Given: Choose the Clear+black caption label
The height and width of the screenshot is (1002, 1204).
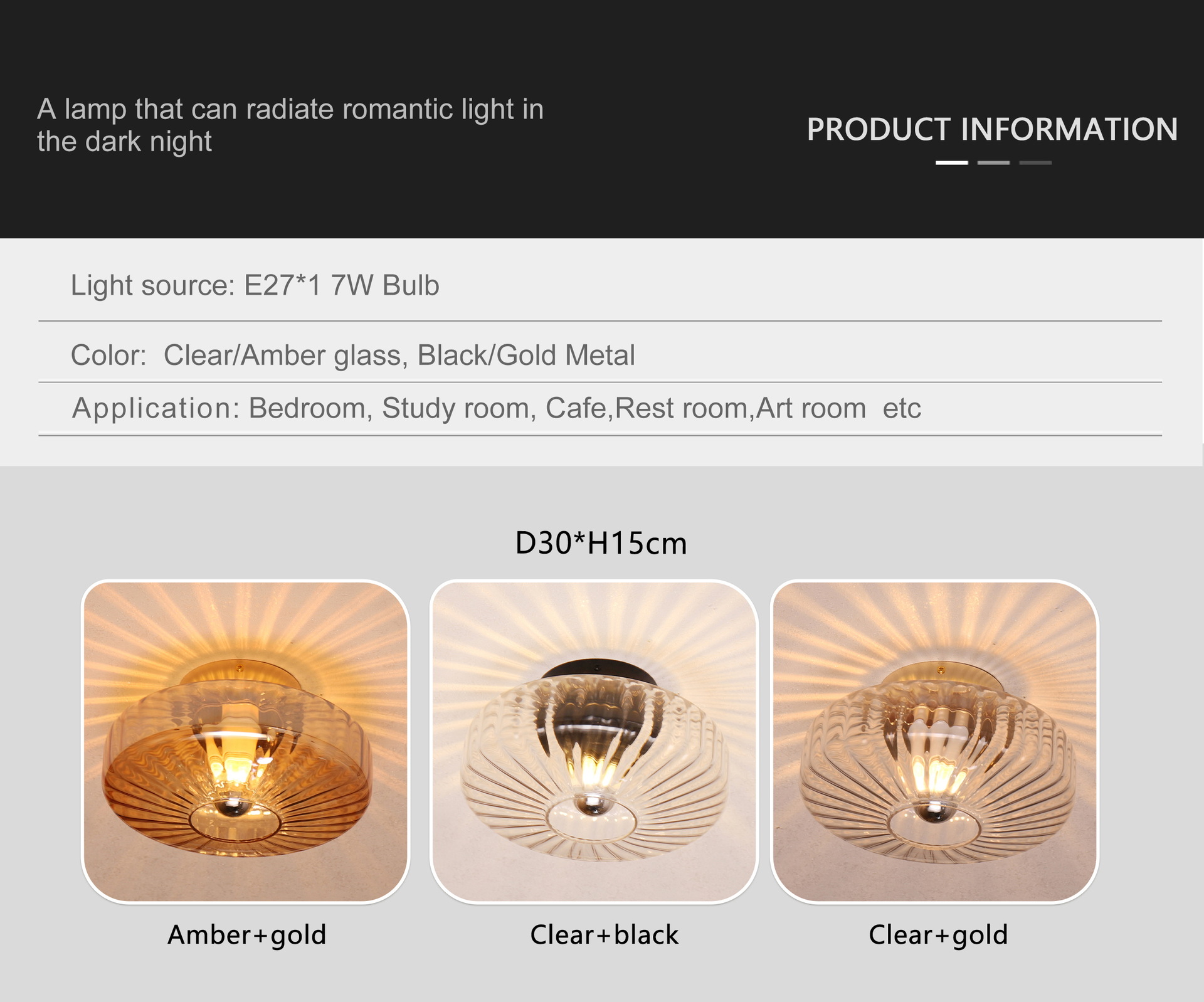Looking at the screenshot, I should (x=604, y=935).
